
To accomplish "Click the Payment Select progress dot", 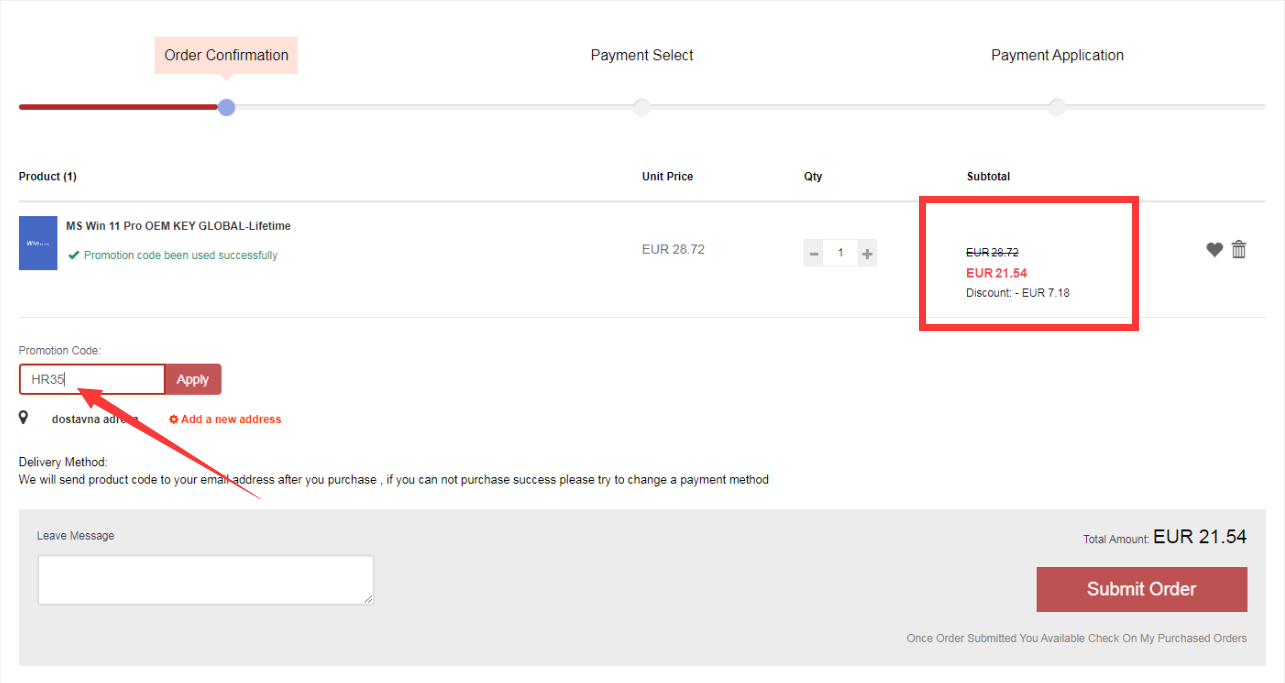I will click(642, 107).
